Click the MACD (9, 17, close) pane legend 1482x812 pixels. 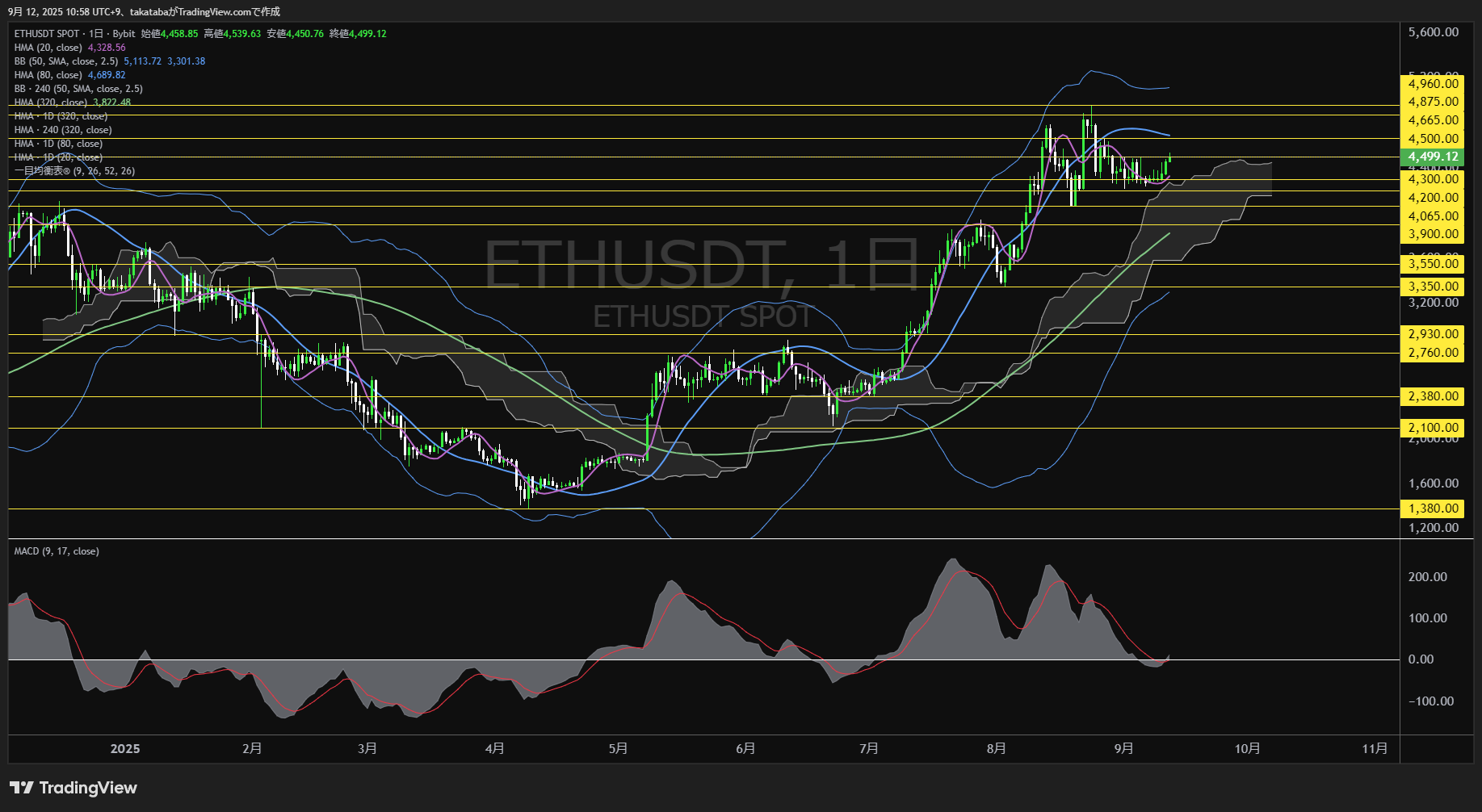coord(57,551)
